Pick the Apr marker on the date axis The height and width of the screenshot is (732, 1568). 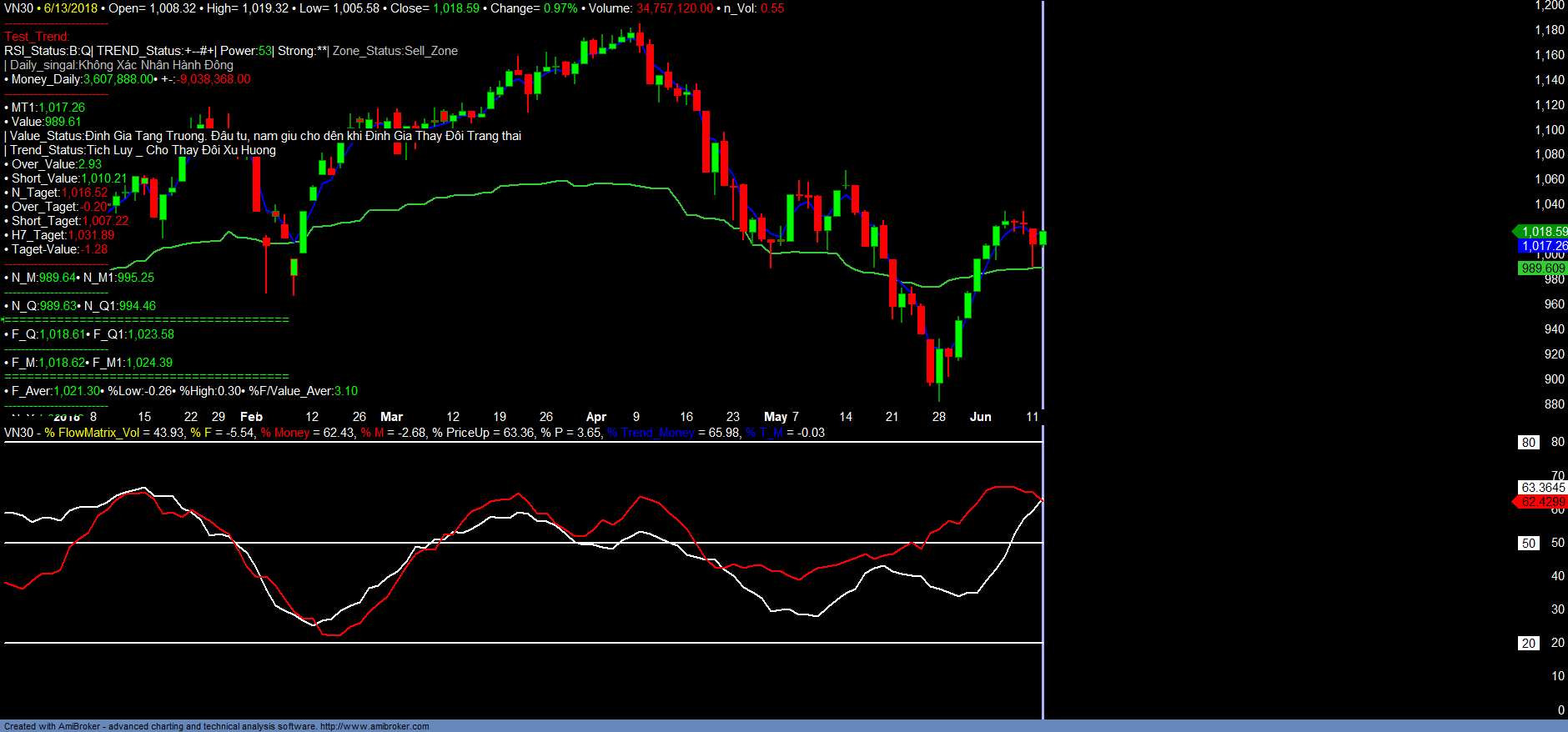596,417
